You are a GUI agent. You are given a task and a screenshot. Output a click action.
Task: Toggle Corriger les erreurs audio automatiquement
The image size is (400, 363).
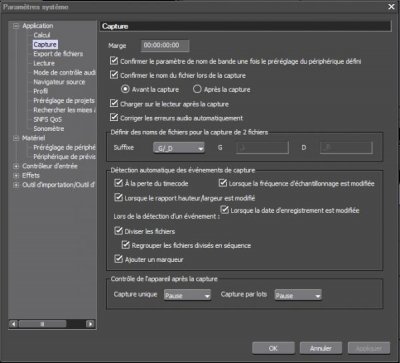114,118
